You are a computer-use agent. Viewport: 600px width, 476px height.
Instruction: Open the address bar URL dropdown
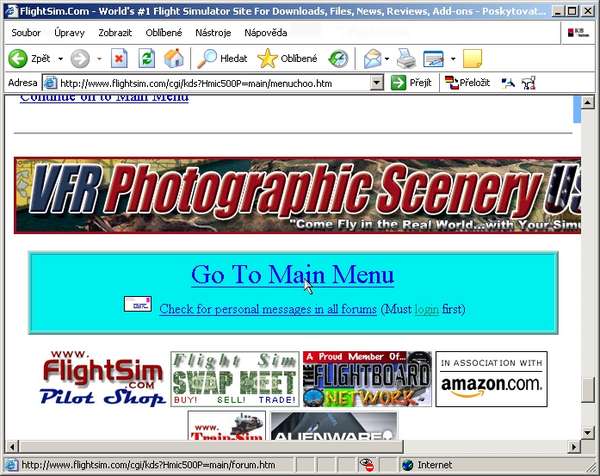[x=377, y=83]
